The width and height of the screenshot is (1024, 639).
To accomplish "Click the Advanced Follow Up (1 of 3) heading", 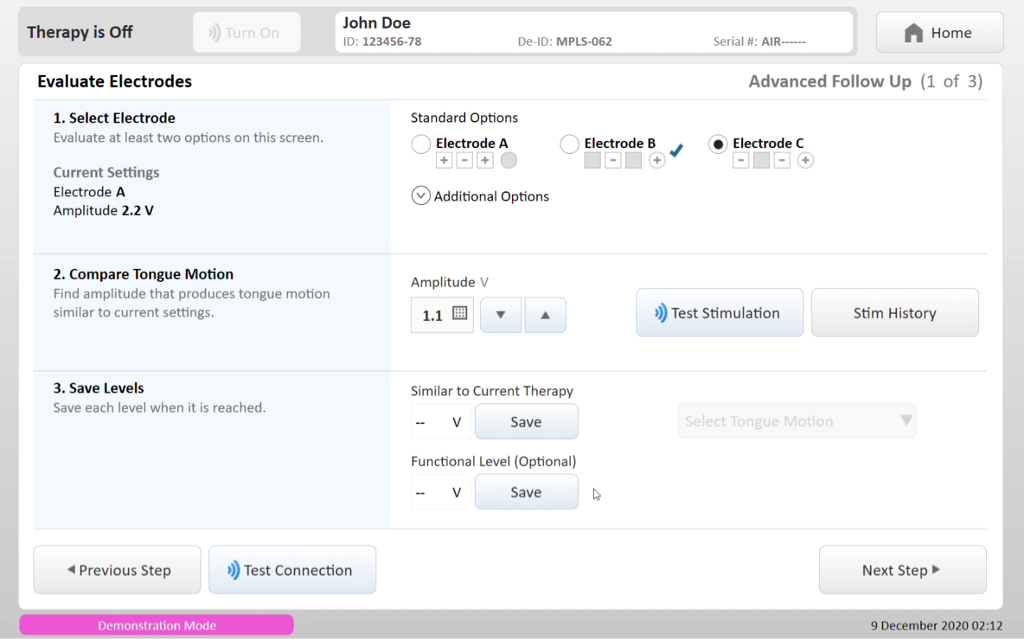I will 865,81.
